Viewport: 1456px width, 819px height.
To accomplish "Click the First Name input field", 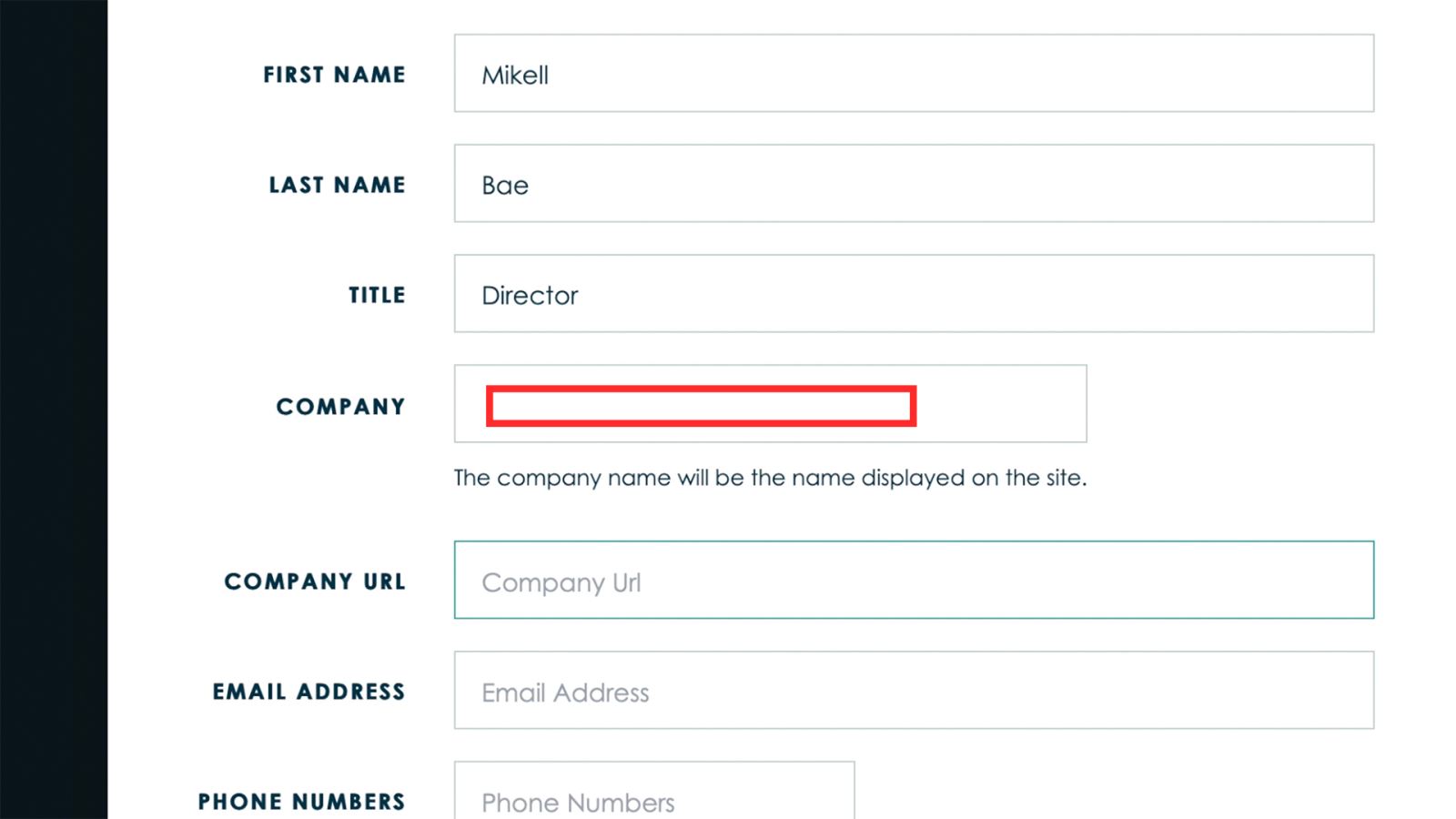I will 914,74.
